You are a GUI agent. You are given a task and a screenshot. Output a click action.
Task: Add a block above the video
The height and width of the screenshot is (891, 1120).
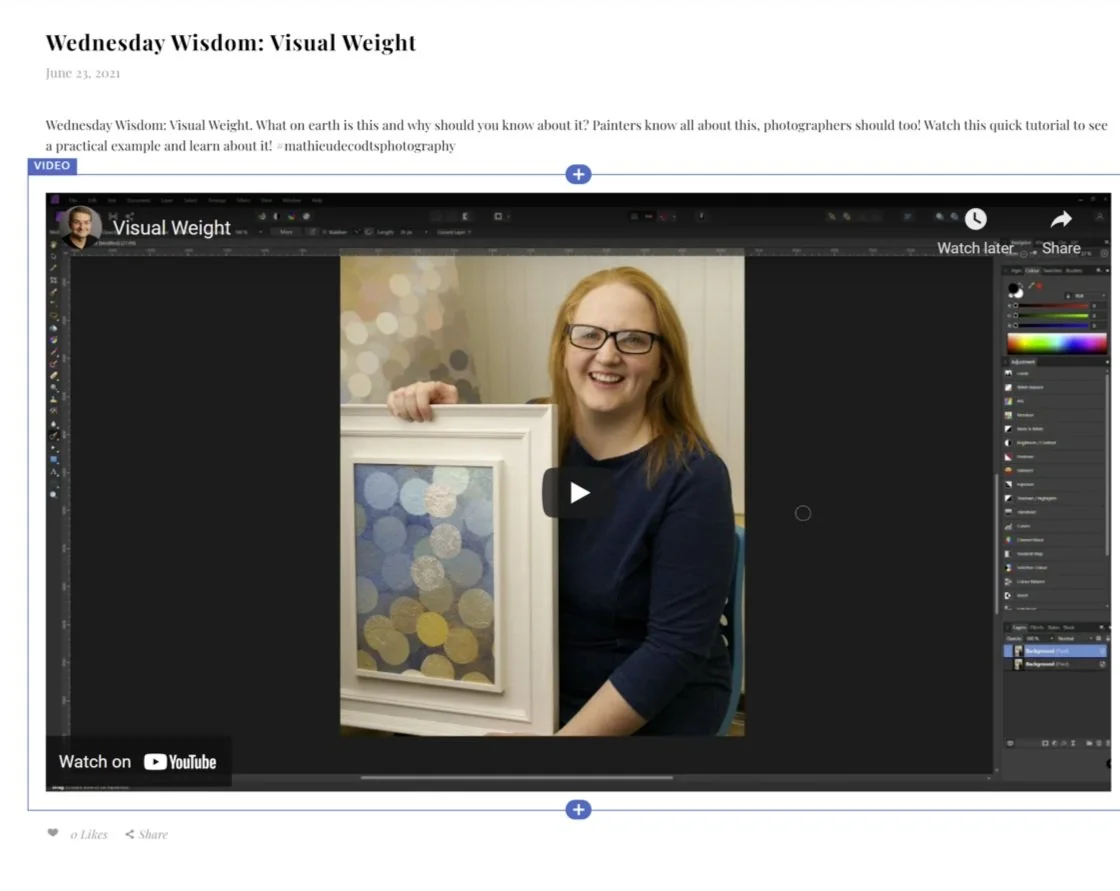pyautogui.click(x=579, y=174)
